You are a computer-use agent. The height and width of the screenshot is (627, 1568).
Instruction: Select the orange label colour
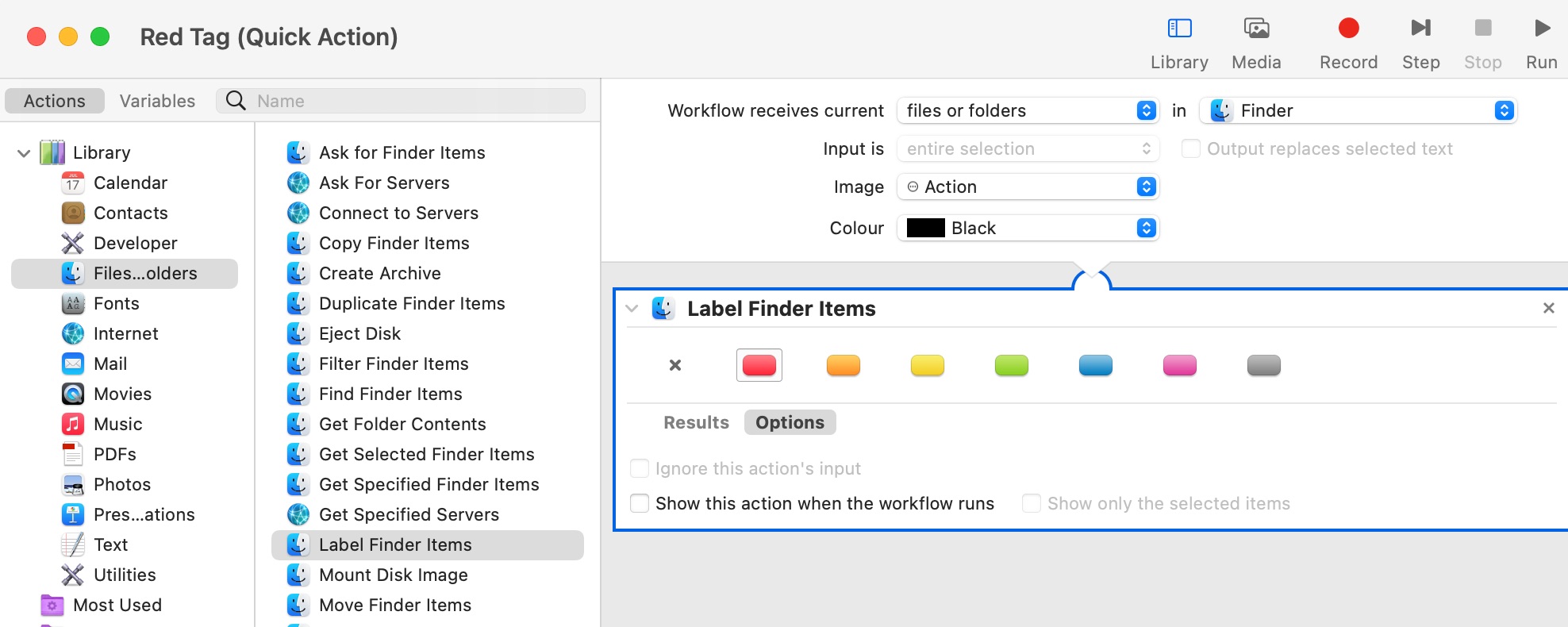844,365
